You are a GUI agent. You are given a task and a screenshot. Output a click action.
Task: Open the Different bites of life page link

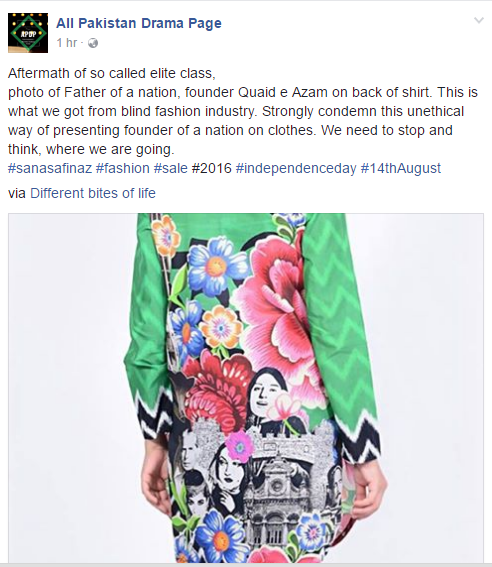(93, 193)
